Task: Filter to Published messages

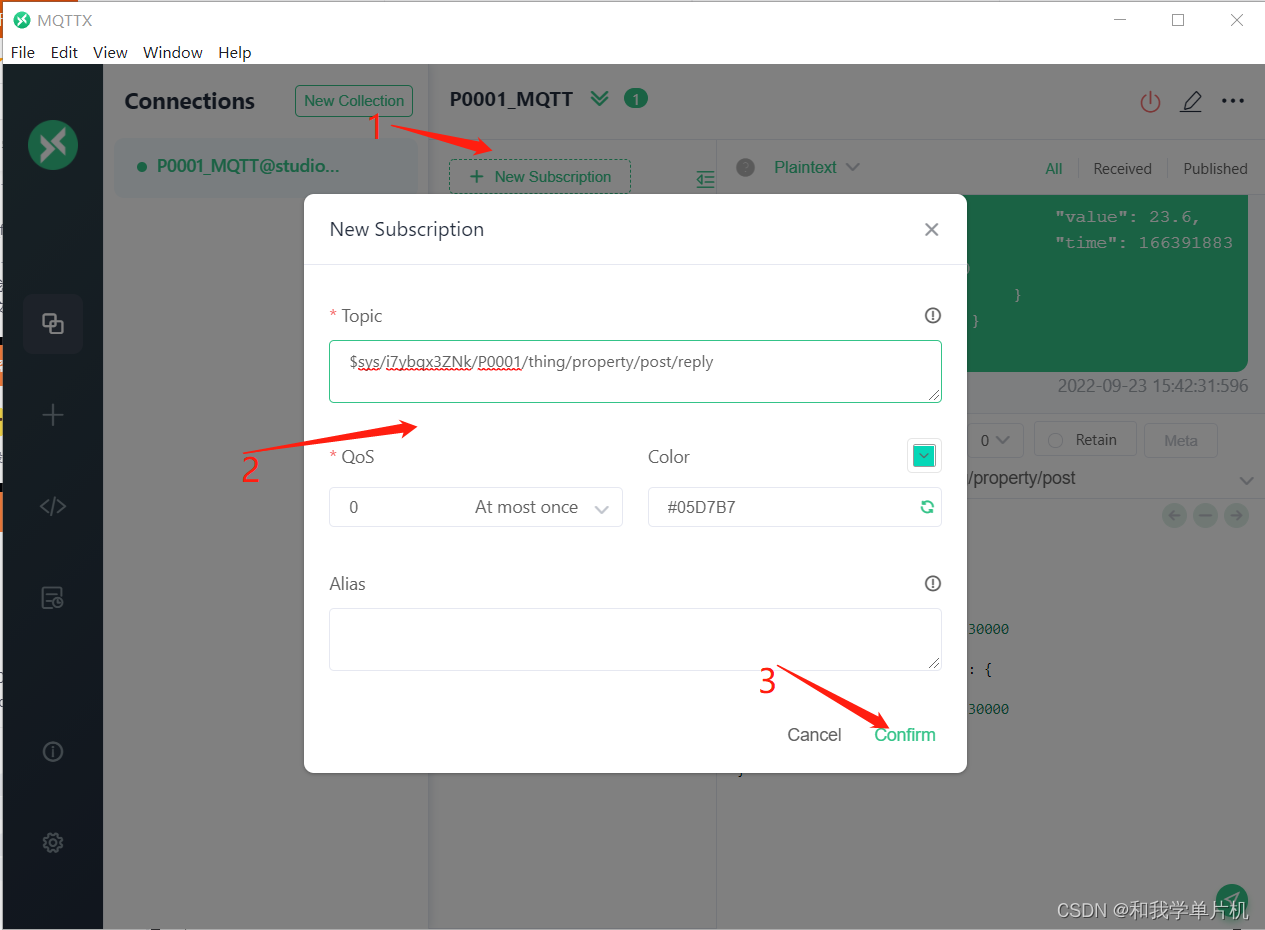Action: 1215,168
